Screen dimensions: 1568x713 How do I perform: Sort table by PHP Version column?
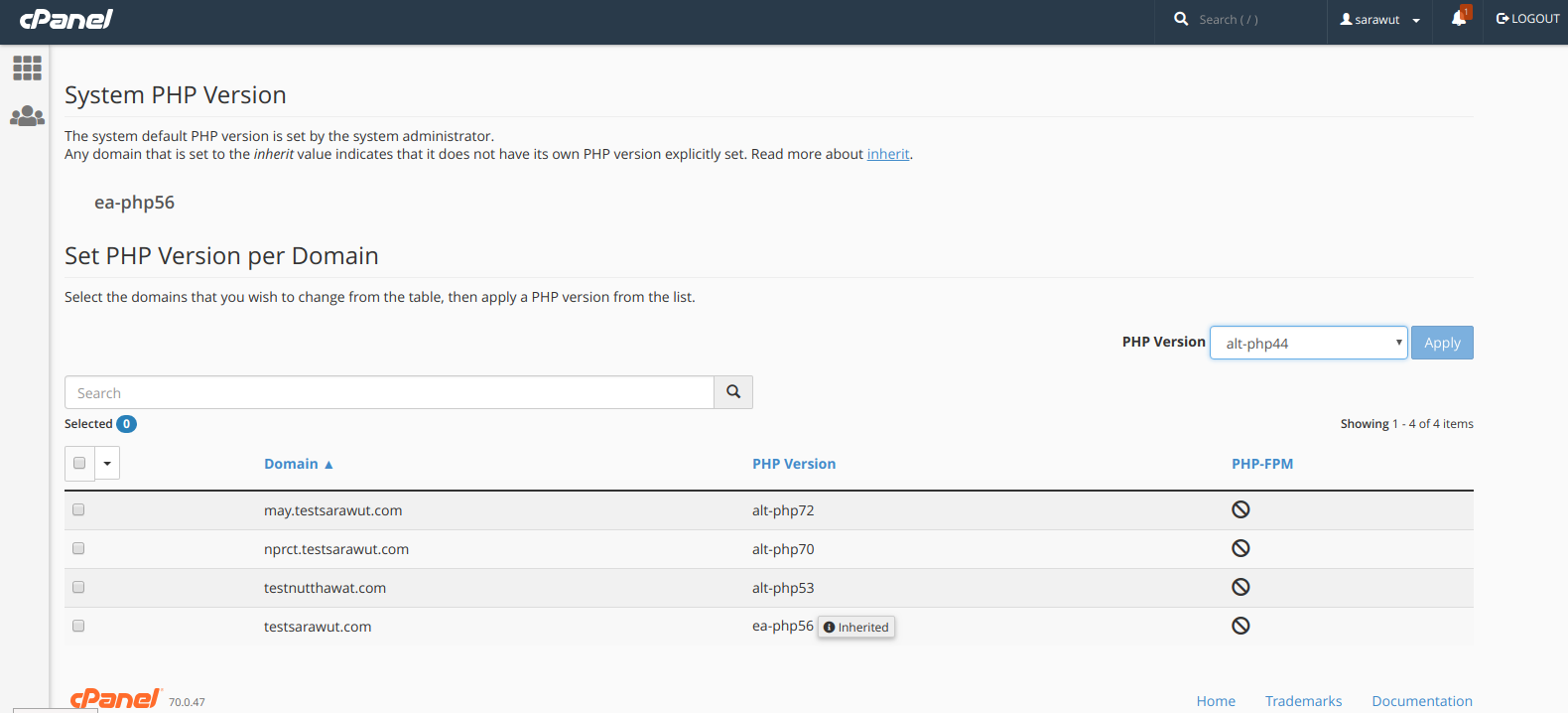point(793,464)
